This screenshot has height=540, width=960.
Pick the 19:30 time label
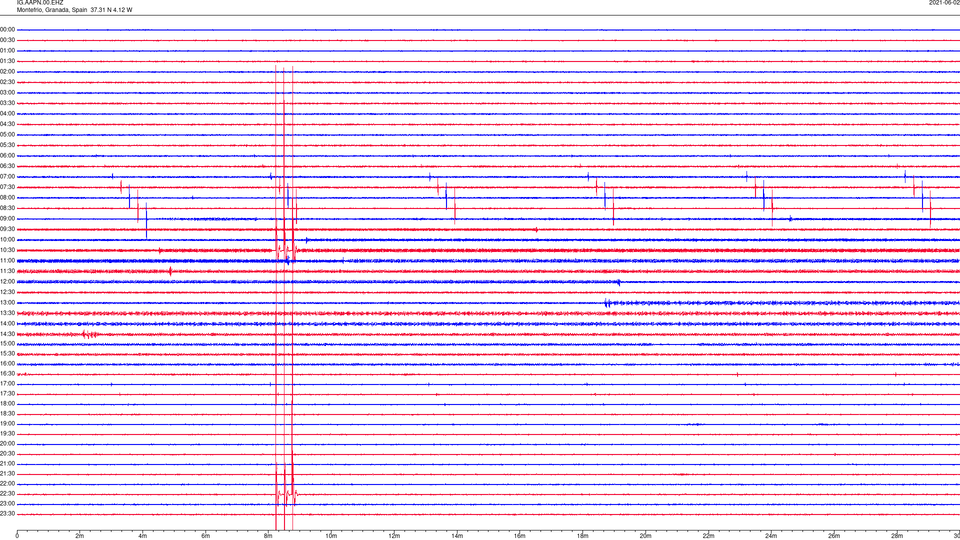(7, 433)
